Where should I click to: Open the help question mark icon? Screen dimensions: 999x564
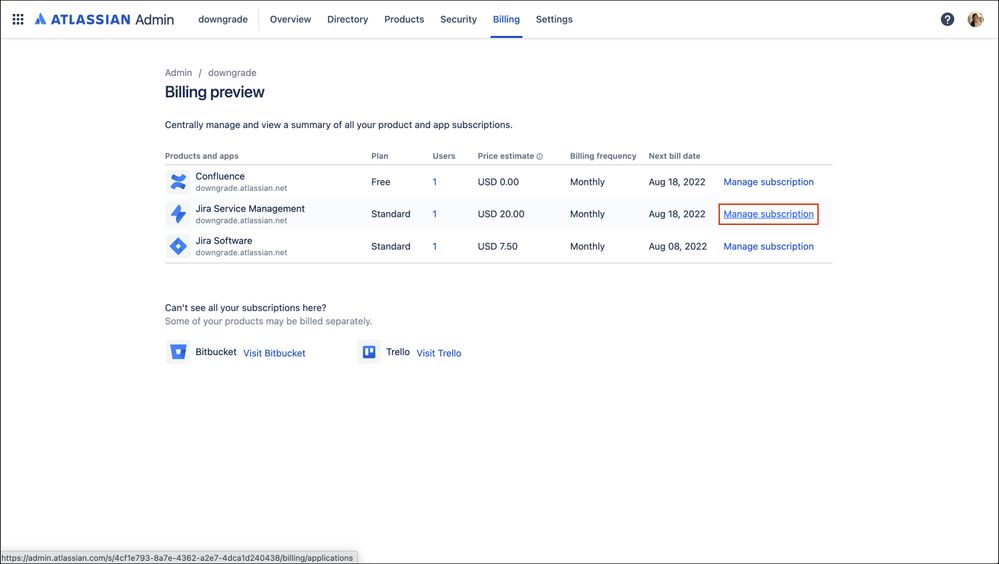pyautogui.click(x=947, y=19)
